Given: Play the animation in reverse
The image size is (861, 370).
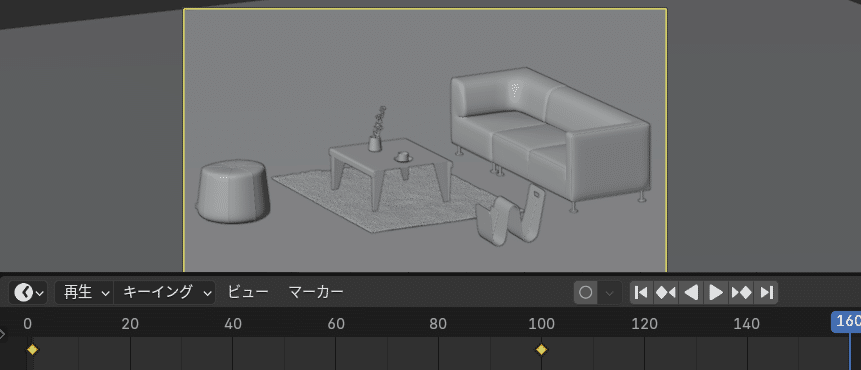Looking at the screenshot, I should (691, 293).
